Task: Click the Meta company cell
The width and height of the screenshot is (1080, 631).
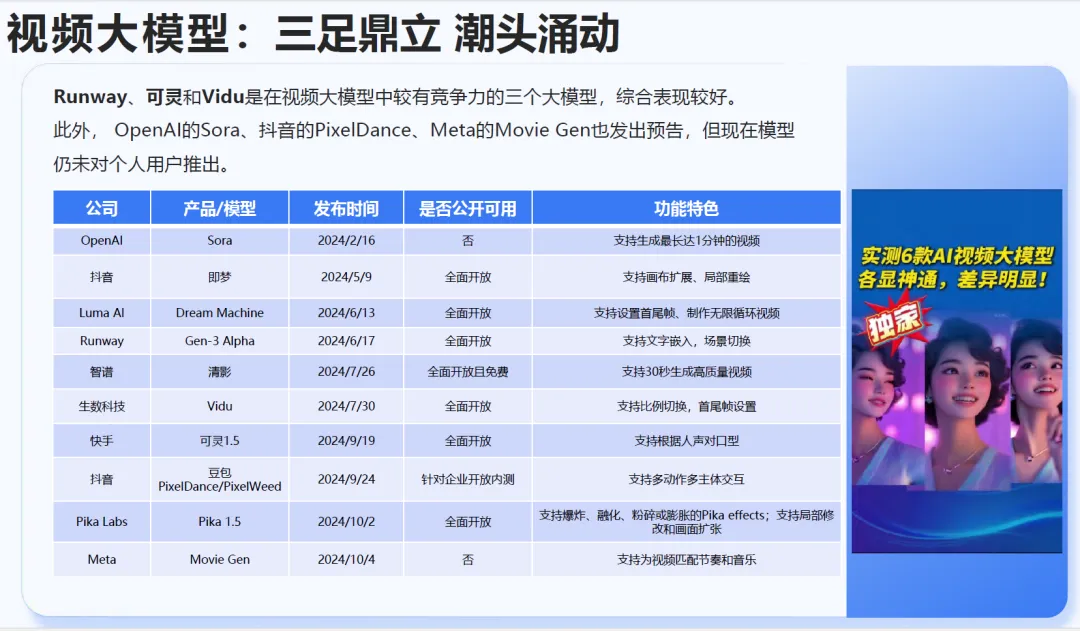Action: (102, 559)
